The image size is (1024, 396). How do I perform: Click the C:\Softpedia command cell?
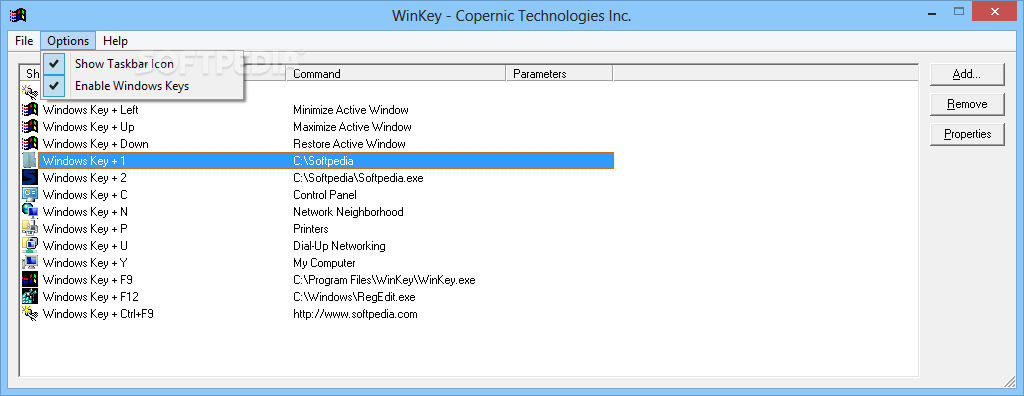pos(324,161)
